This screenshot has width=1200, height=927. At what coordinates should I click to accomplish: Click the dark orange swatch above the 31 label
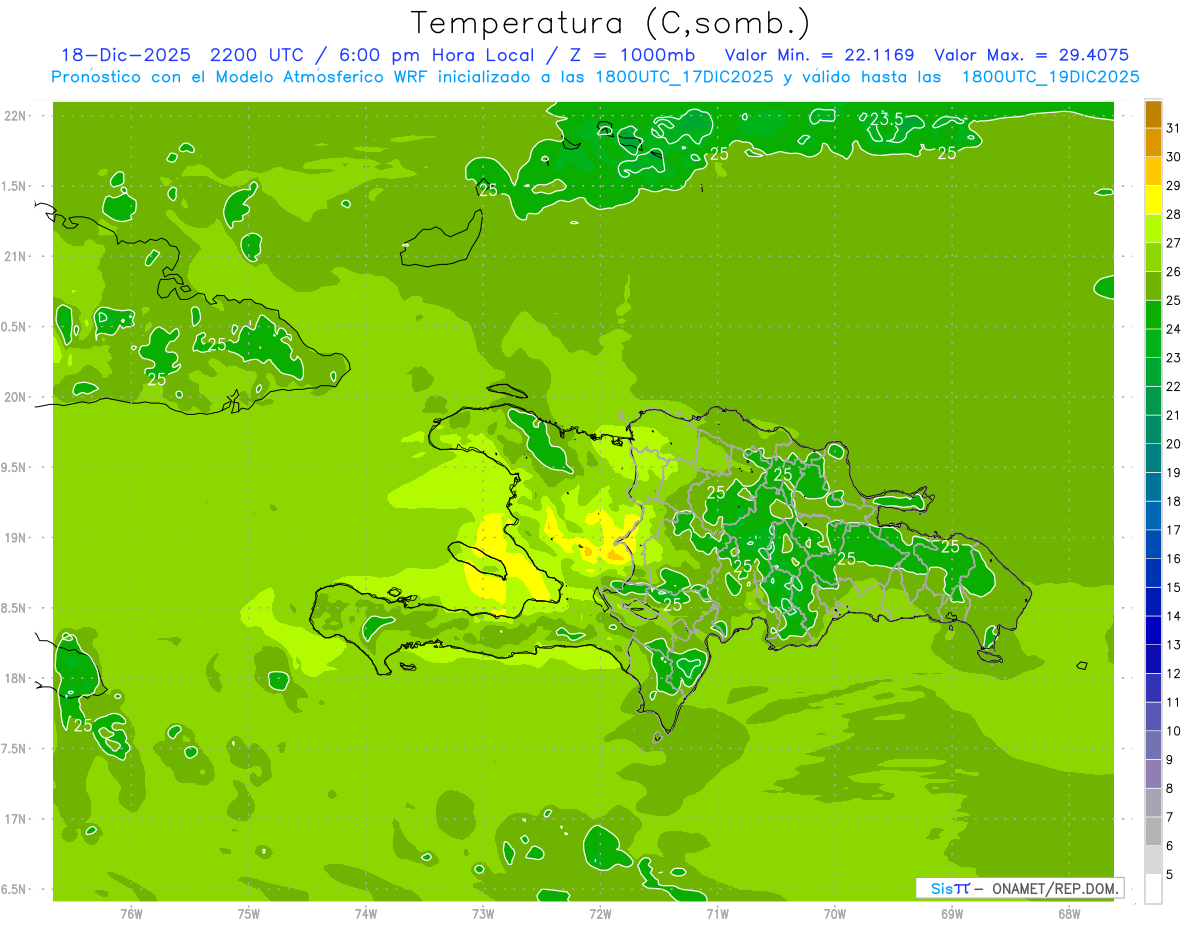[1153, 114]
